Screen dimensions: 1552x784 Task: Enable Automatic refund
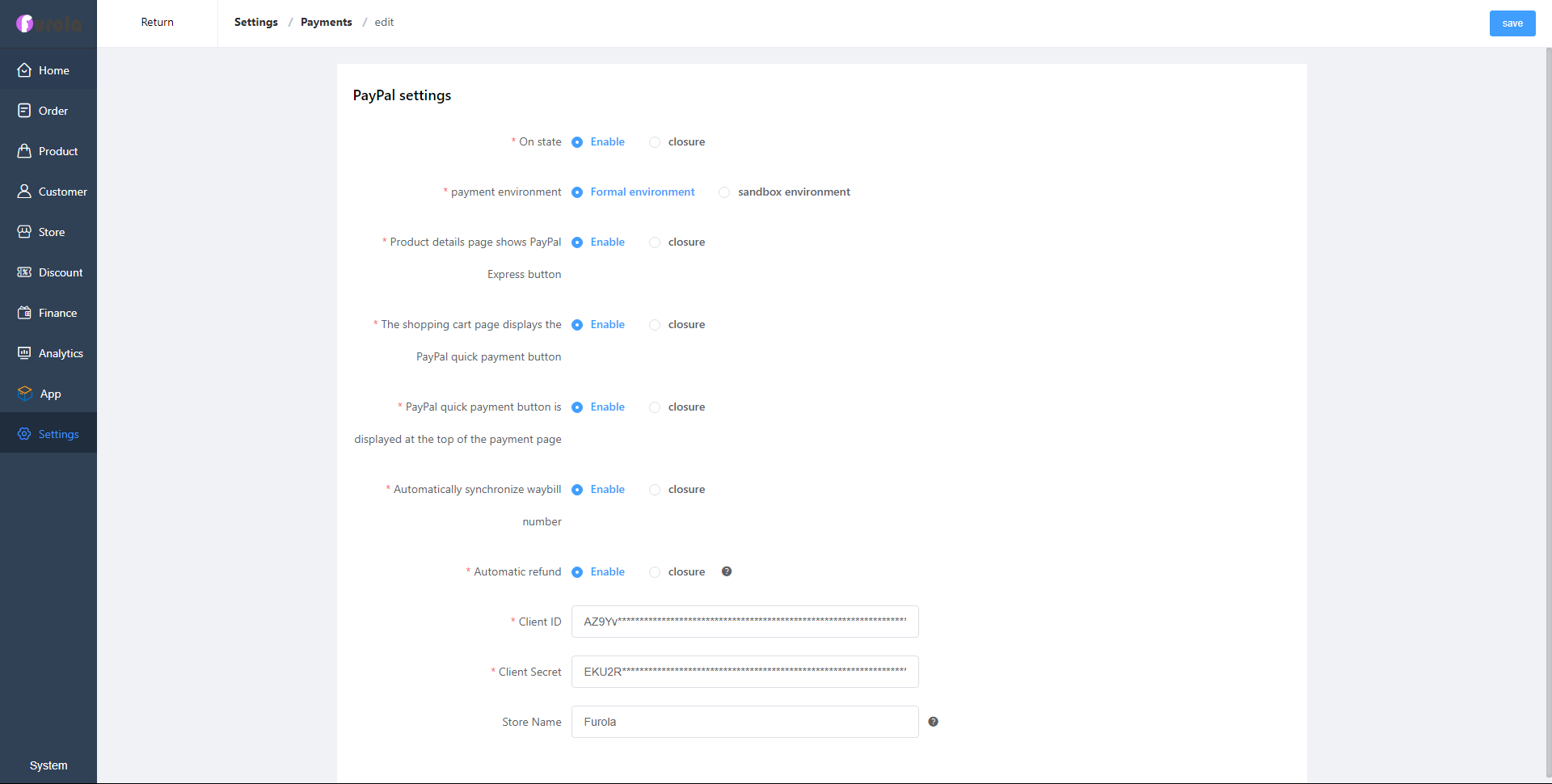point(598,572)
